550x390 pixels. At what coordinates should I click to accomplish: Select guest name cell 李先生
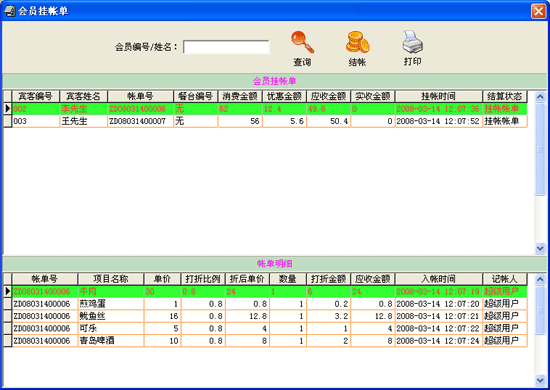[x=83, y=109]
